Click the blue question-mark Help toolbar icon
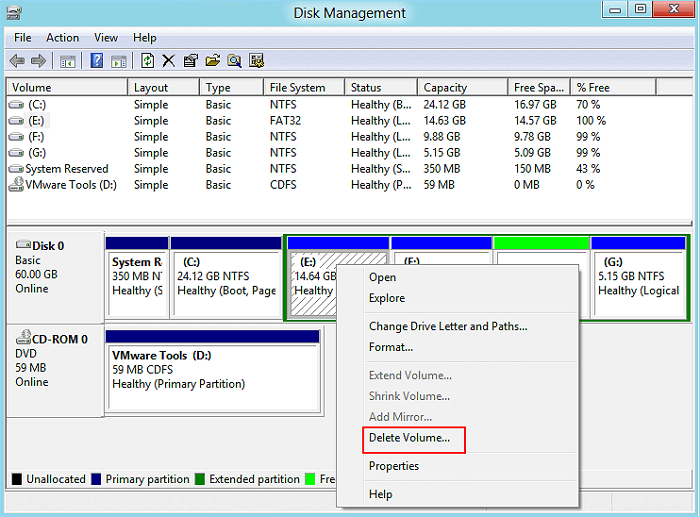This screenshot has width=700, height=517. click(x=97, y=61)
